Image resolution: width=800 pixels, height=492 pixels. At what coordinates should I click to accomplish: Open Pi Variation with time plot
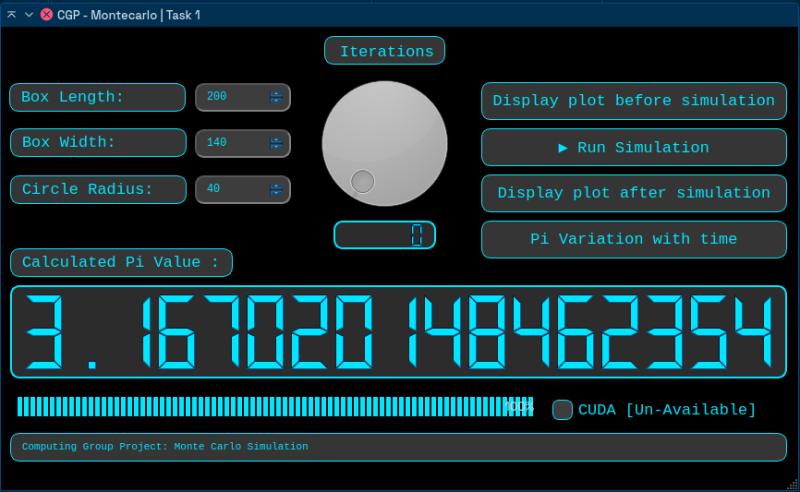tap(634, 239)
